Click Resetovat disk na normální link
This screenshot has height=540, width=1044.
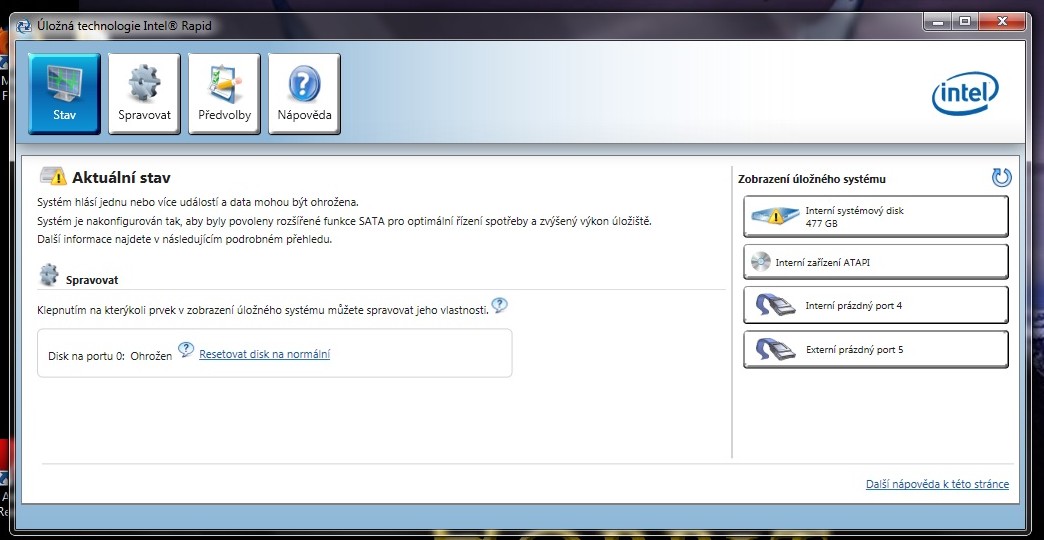[x=264, y=354]
